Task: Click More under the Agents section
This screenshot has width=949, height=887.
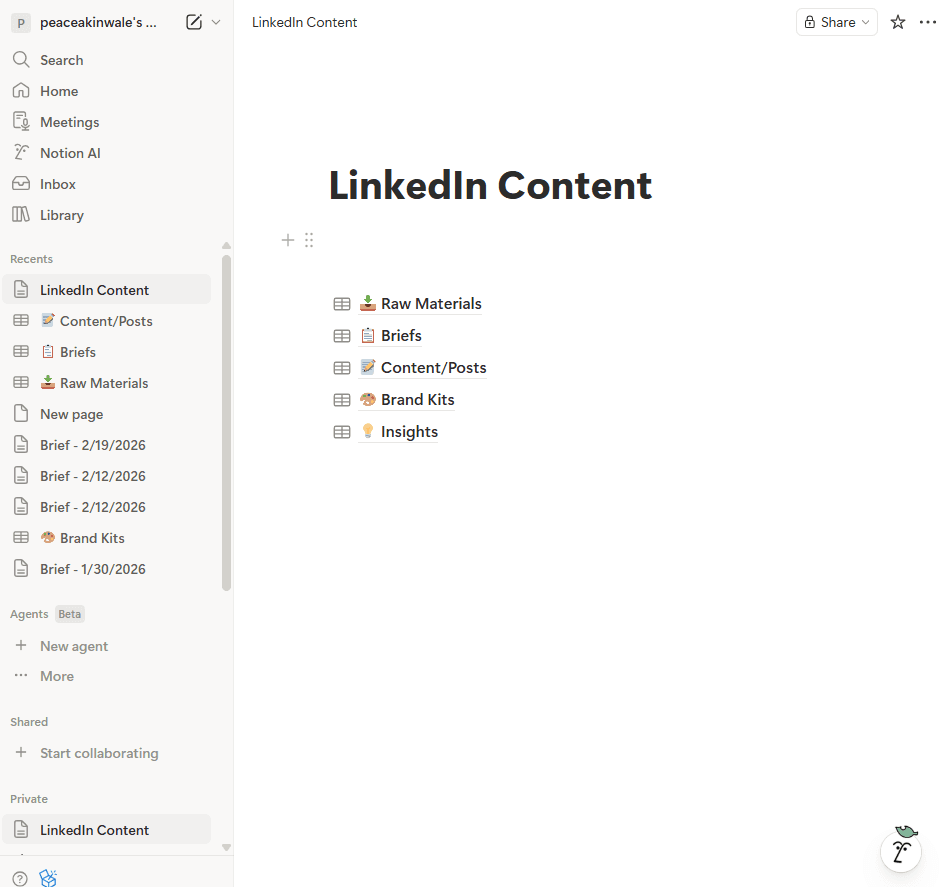Action: pos(56,676)
